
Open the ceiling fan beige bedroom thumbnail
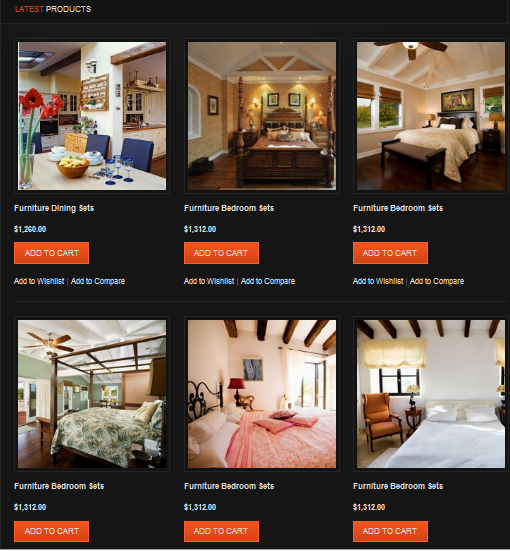click(431, 116)
